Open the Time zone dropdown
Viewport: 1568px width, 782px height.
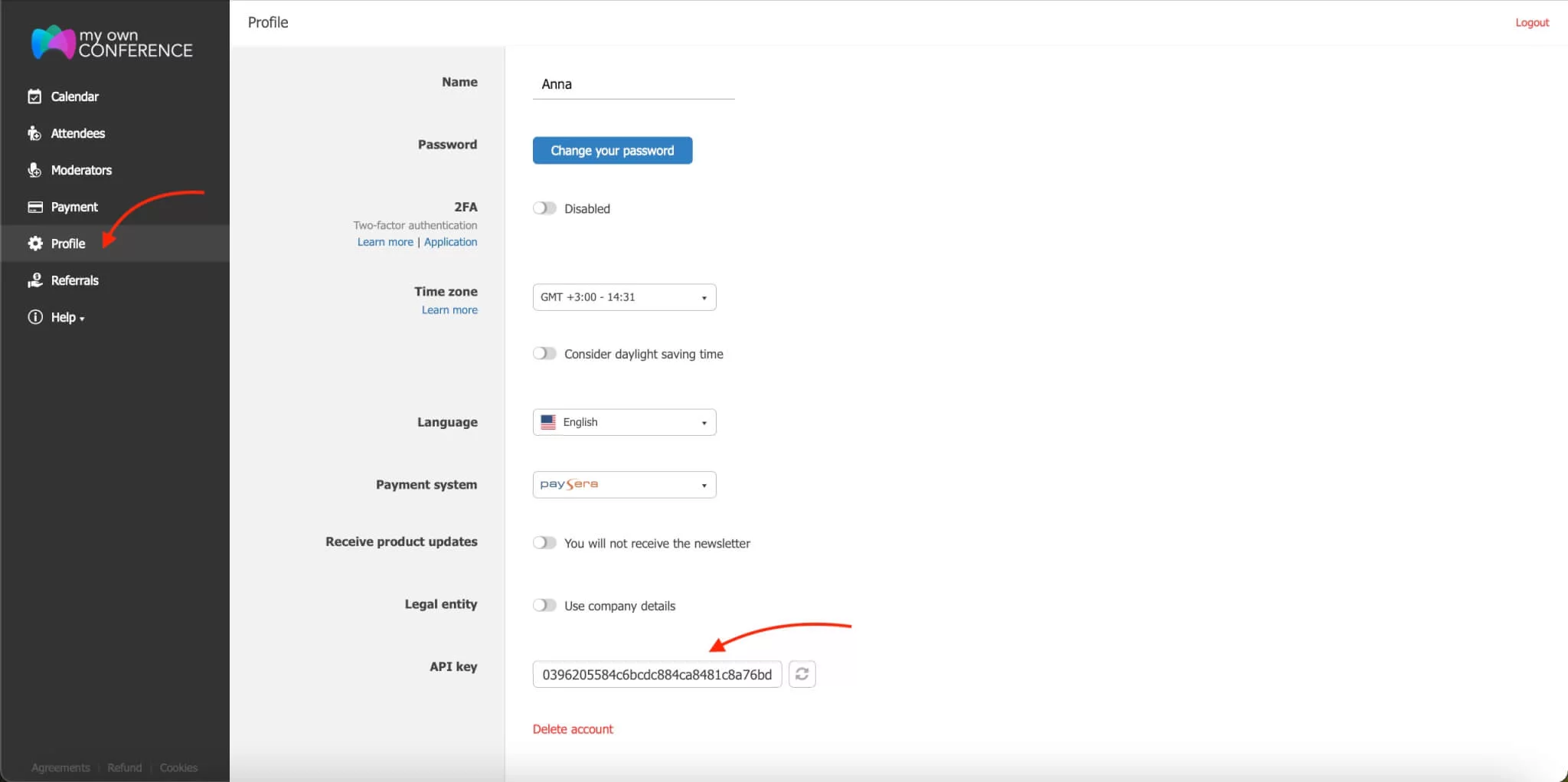point(623,296)
